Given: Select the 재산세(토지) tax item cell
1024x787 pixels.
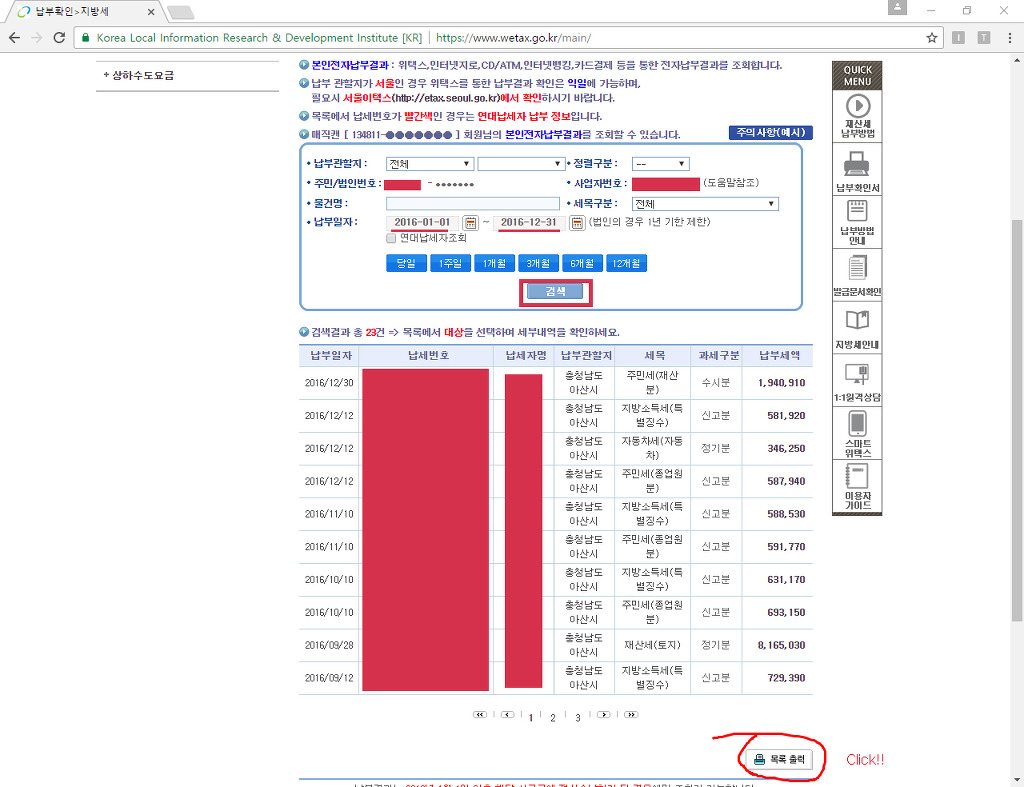Looking at the screenshot, I should (x=652, y=645).
